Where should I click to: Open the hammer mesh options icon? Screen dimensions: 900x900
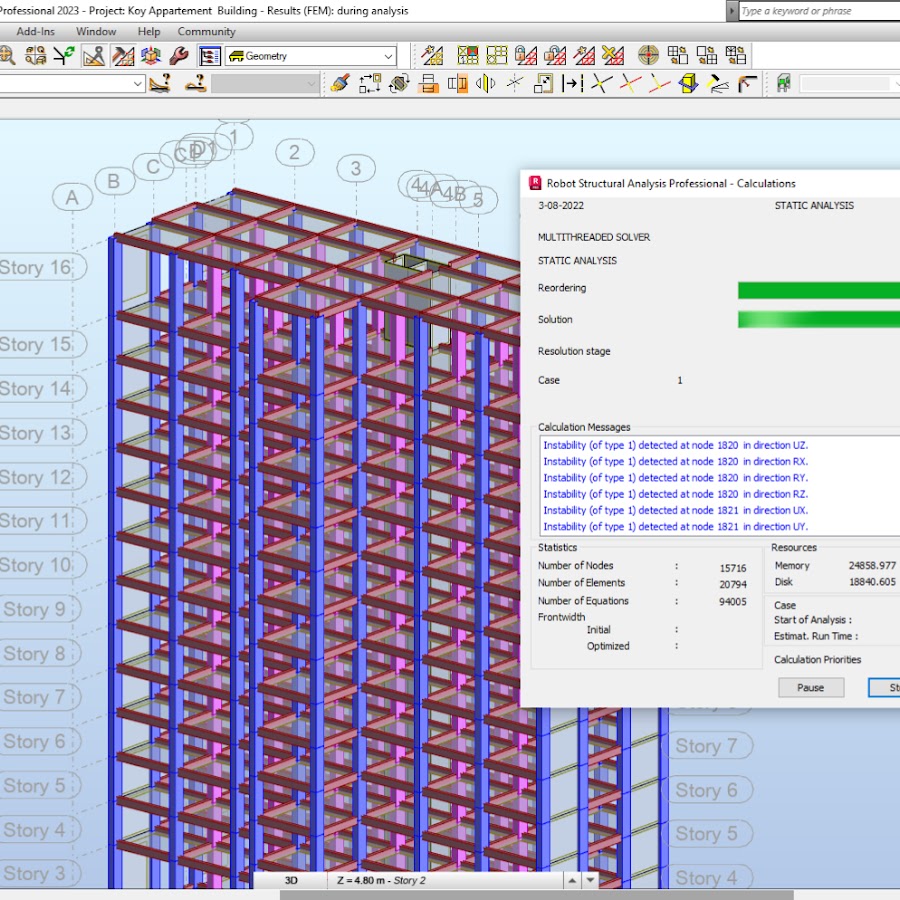tap(123, 56)
